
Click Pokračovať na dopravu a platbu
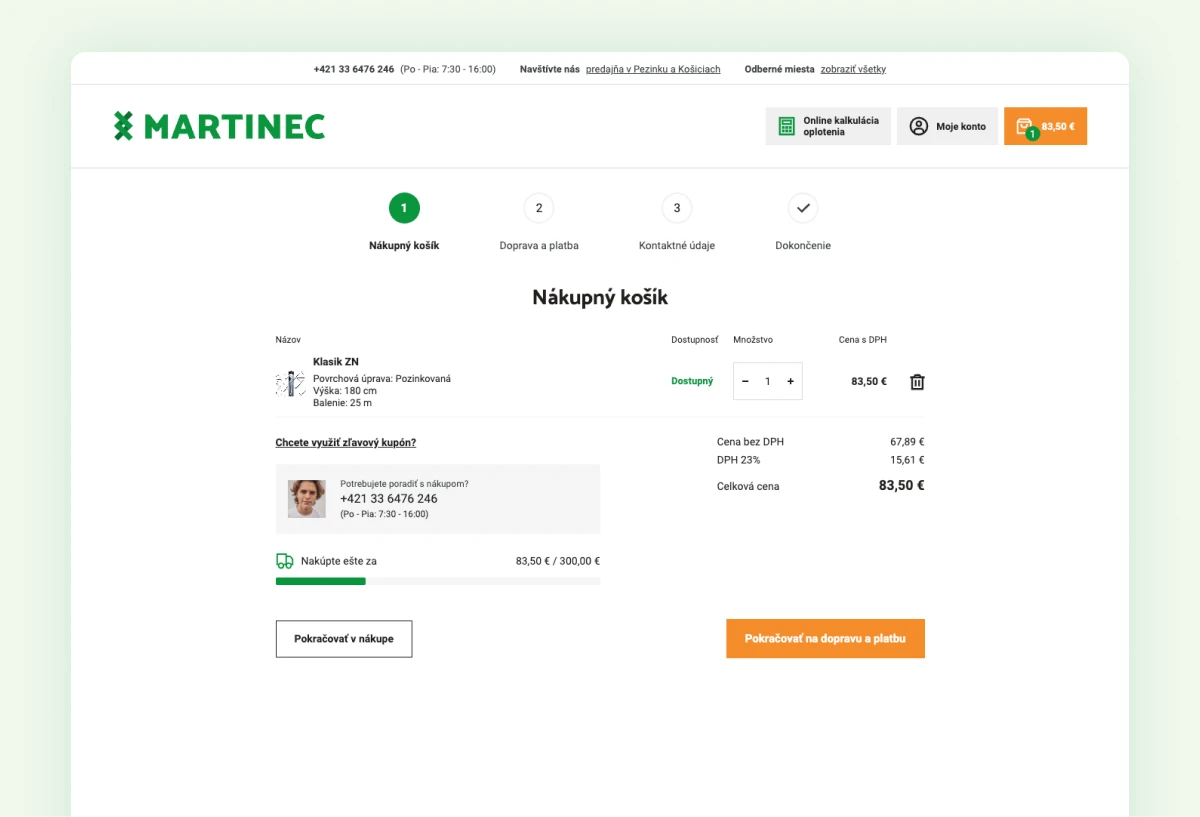(825, 638)
